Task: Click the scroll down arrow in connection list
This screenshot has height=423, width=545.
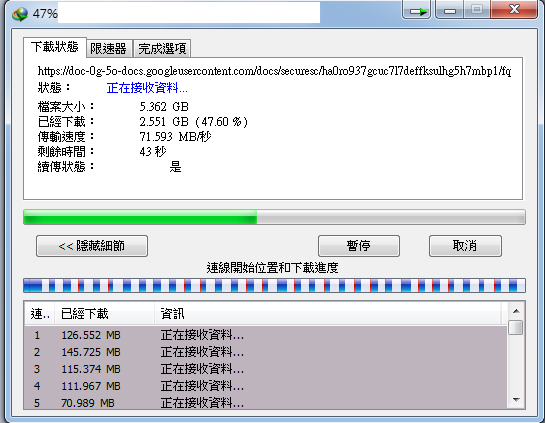Action: (516, 400)
